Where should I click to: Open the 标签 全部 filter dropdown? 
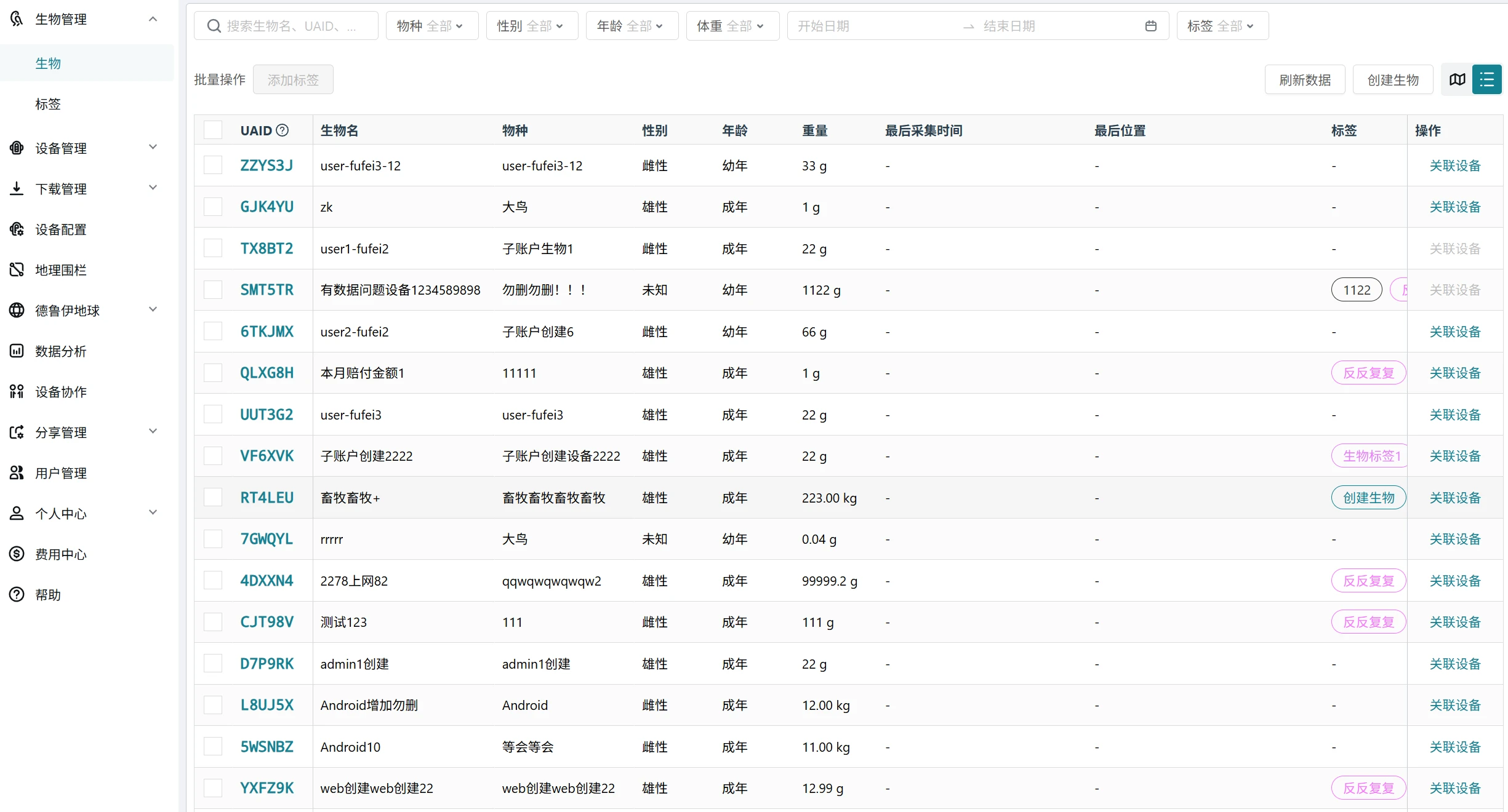coord(1222,26)
